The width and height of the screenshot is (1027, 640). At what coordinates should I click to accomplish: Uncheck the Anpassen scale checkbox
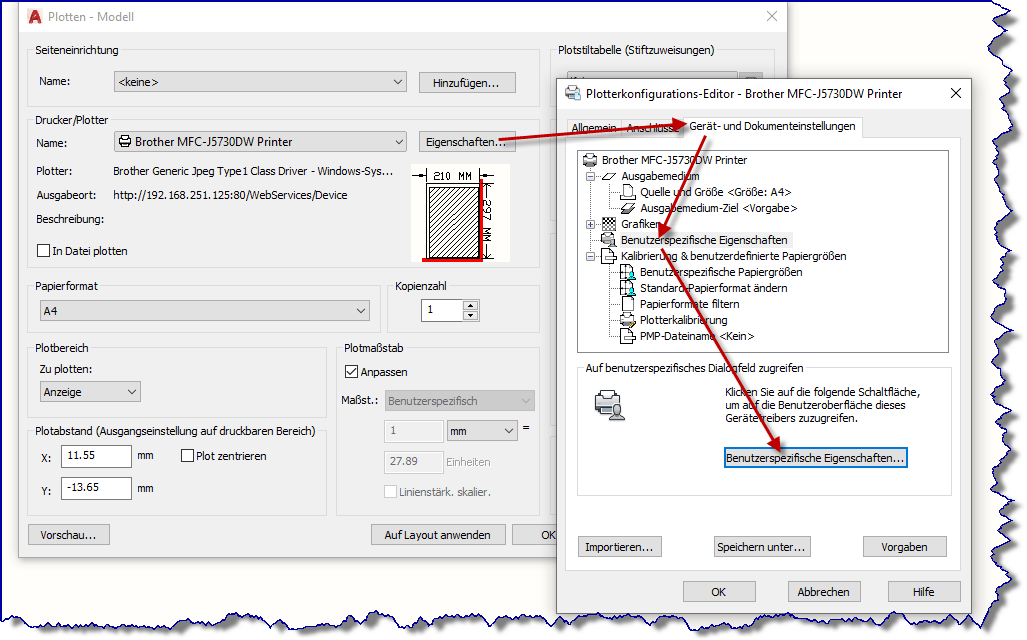pyautogui.click(x=352, y=372)
